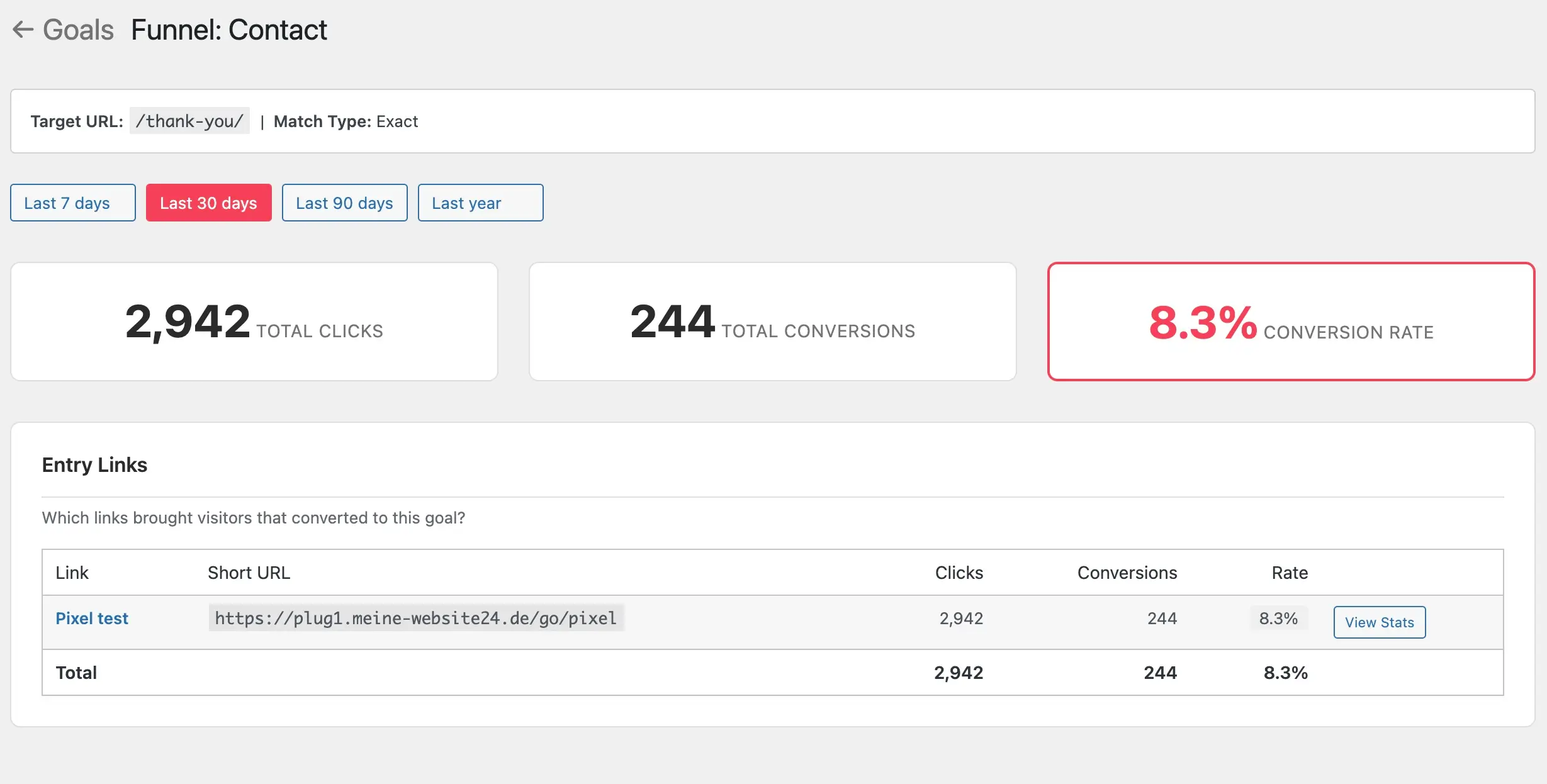Screen dimensions: 1547x784
Task: Click the 8.3% rate badge in the table
Action: pos(1278,618)
